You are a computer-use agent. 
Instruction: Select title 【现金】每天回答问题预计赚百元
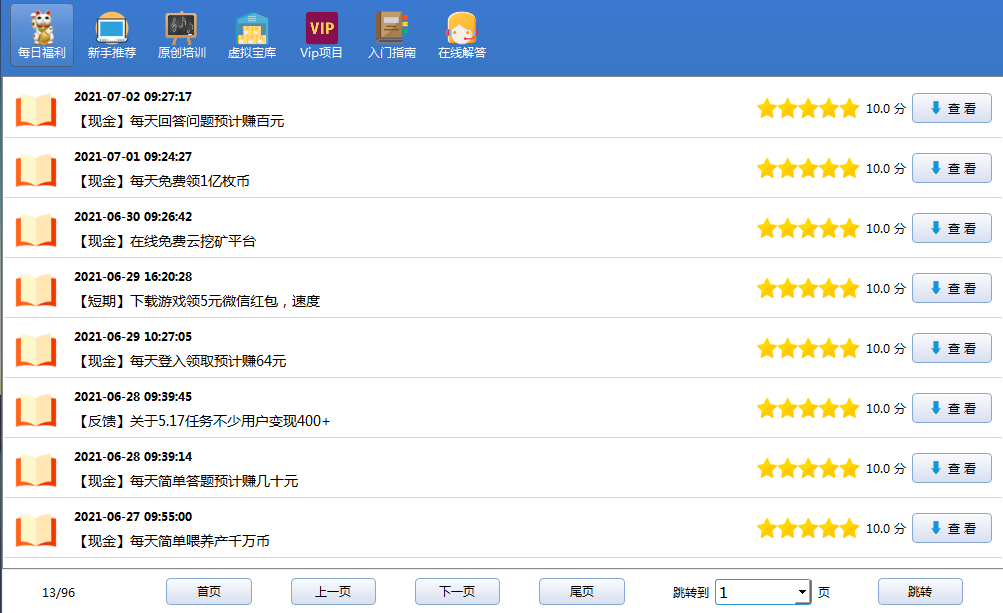tap(180, 121)
